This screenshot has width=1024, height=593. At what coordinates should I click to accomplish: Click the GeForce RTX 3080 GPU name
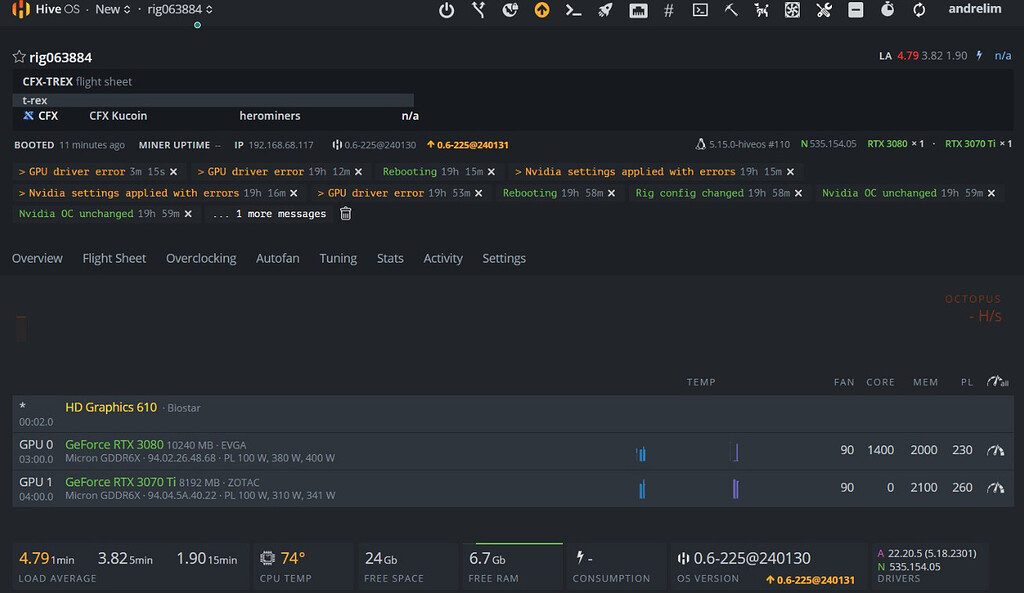coord(114,445)
